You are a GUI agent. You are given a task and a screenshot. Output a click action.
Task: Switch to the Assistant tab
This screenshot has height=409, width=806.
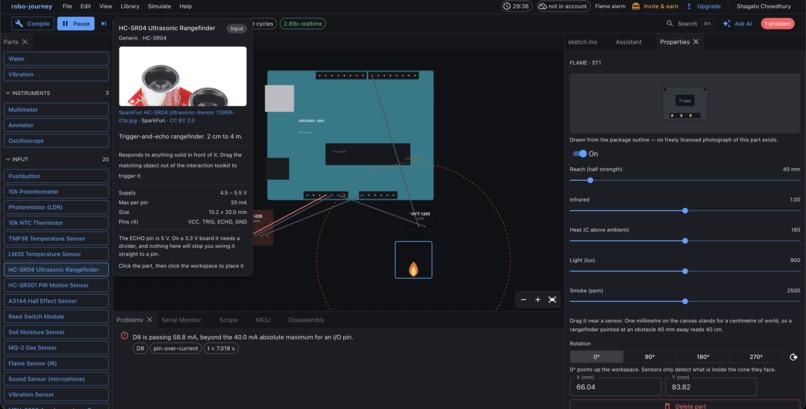pos(629,42)
